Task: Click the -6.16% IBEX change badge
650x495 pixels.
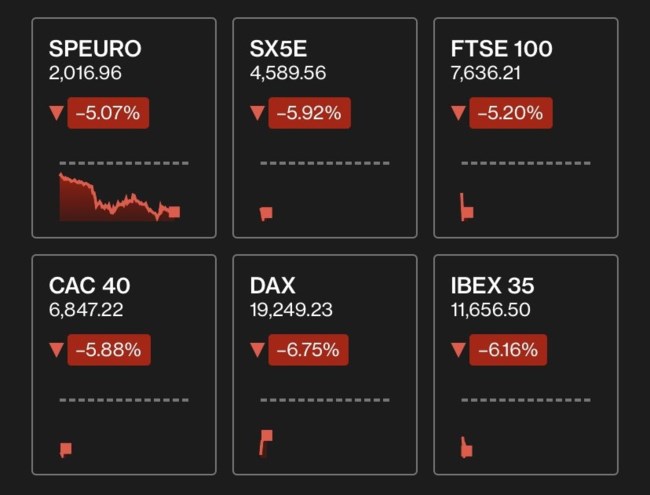Action: click(x=510, y=350)
